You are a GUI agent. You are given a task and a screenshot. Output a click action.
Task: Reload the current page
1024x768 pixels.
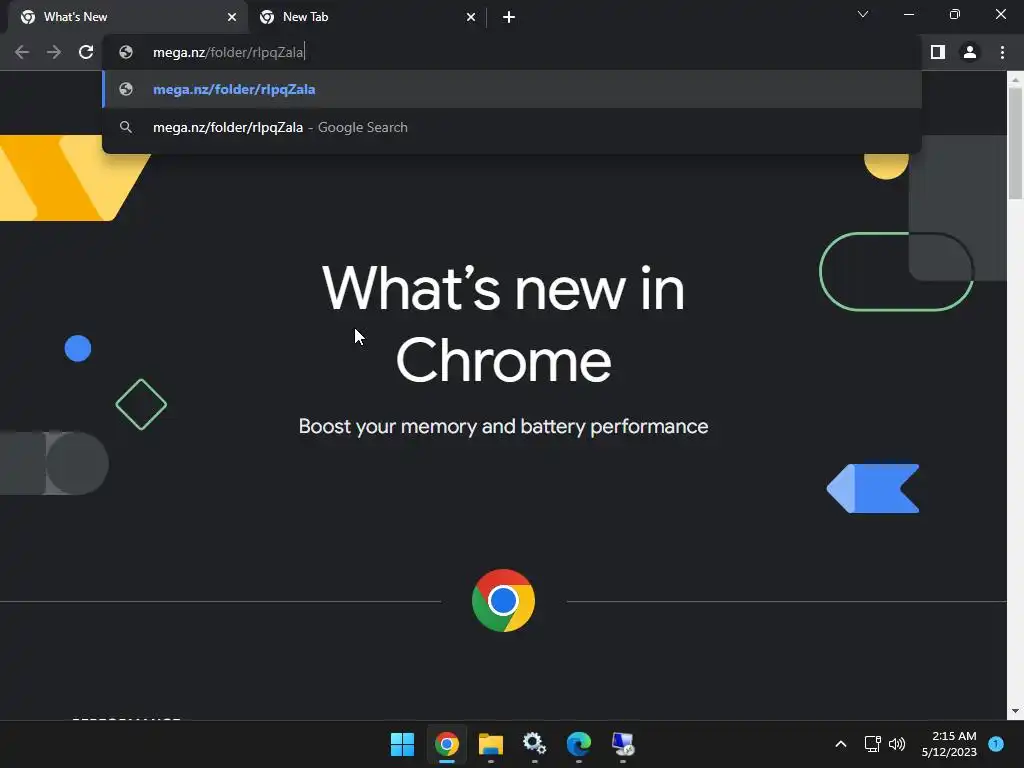pos(86,52)
